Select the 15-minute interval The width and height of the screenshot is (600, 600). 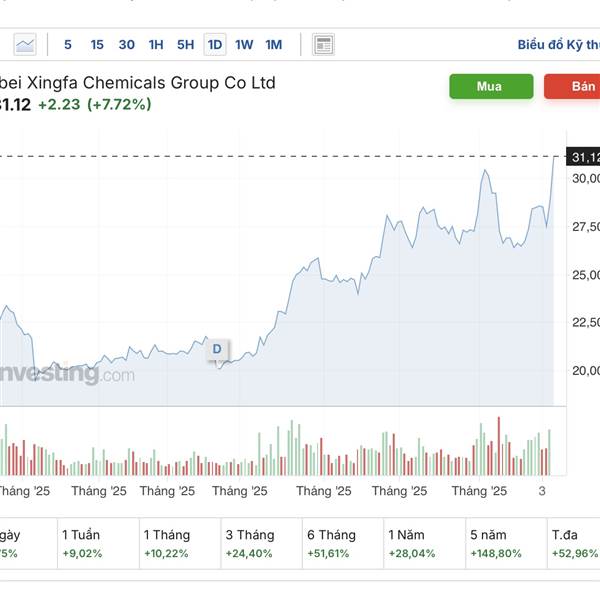[97, 44]
